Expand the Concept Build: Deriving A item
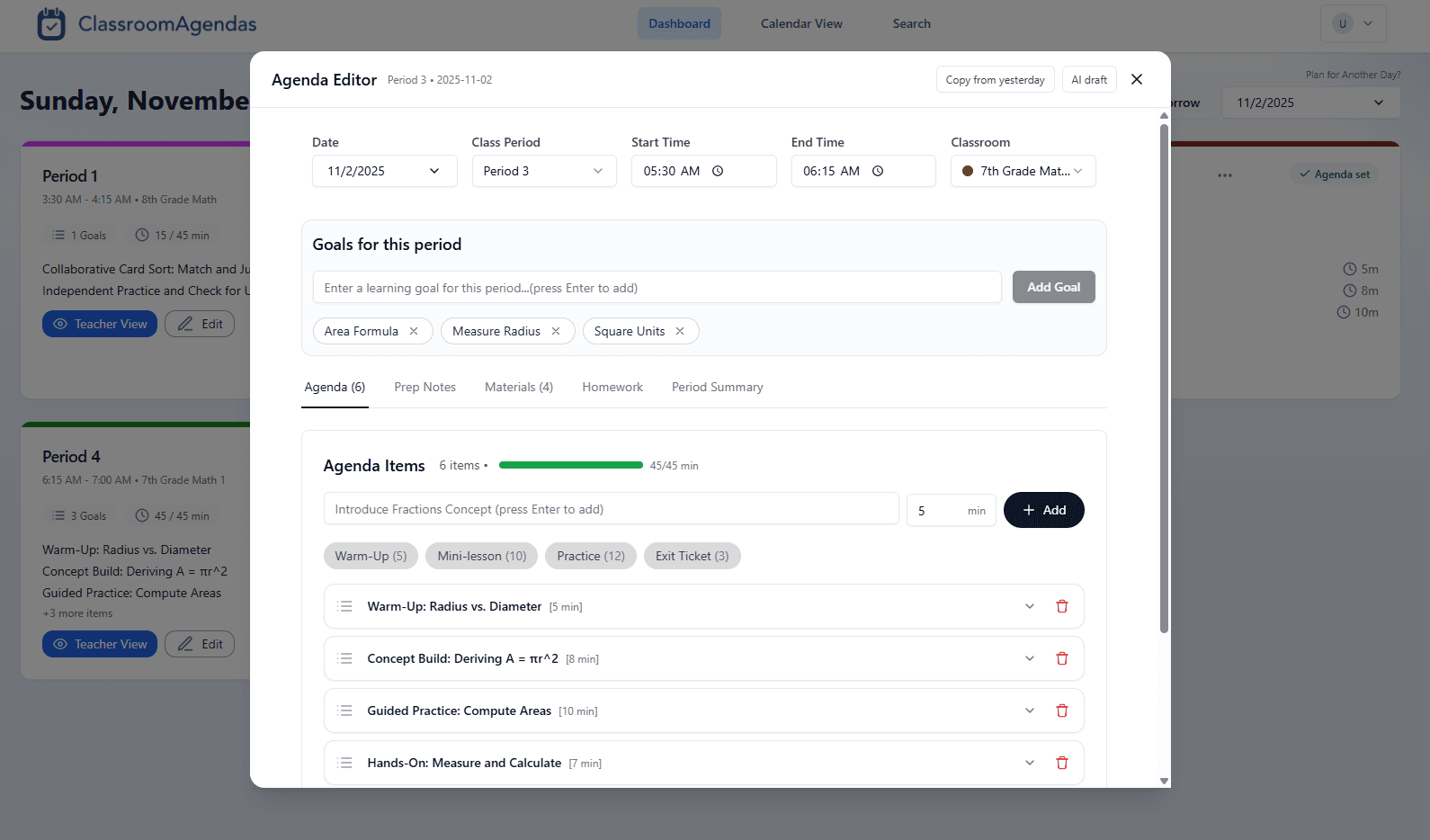This screenshot has height=840, width=1430. (1030, 658)
